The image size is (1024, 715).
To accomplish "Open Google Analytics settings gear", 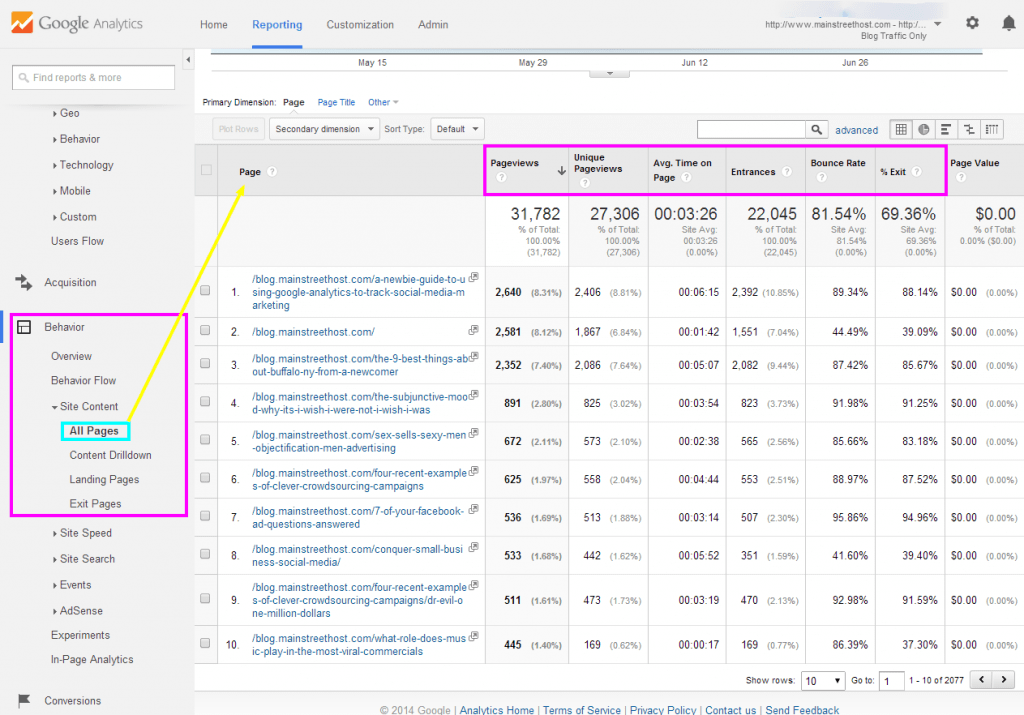I will (x=972, y=22).
